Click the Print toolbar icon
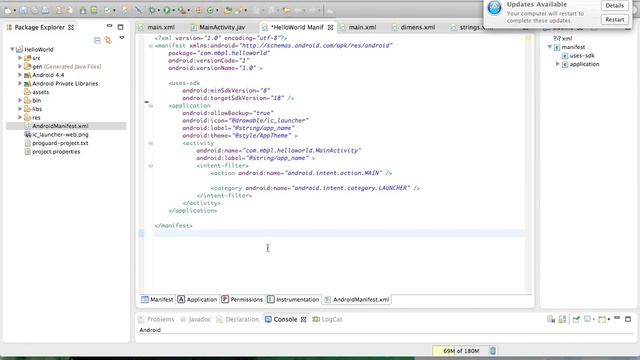Image resolution: width=640 pixels, height=360 pixels. coord(45,10)
